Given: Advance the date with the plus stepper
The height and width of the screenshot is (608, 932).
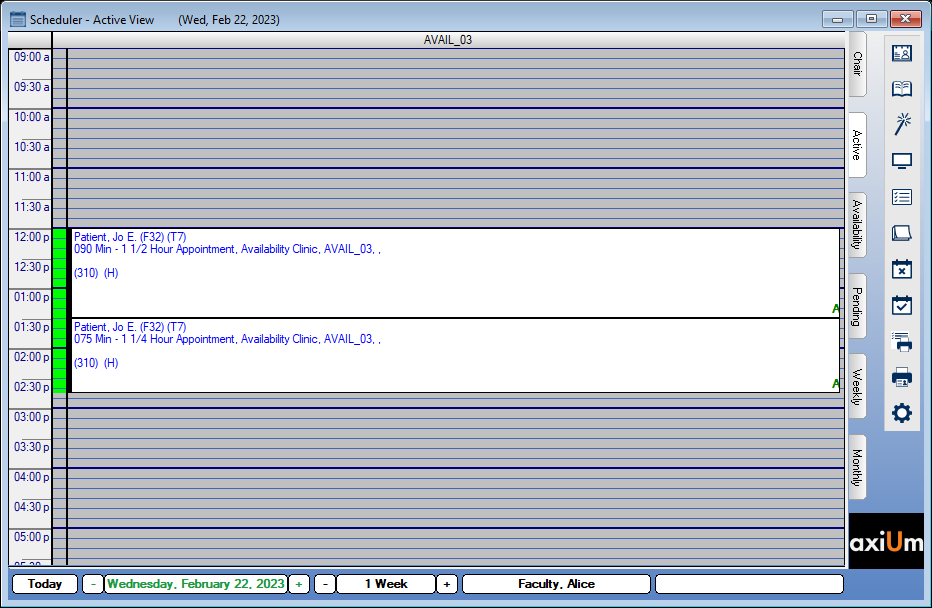Looking at the screenshot, I should click(x=297, y=584).
